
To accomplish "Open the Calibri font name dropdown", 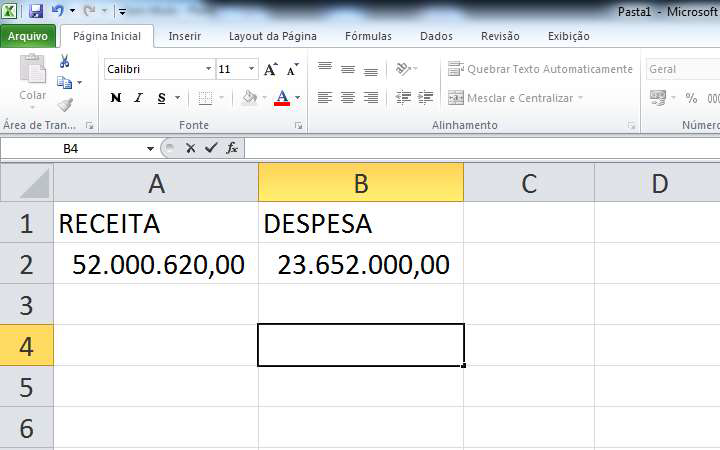I will 208,69.
